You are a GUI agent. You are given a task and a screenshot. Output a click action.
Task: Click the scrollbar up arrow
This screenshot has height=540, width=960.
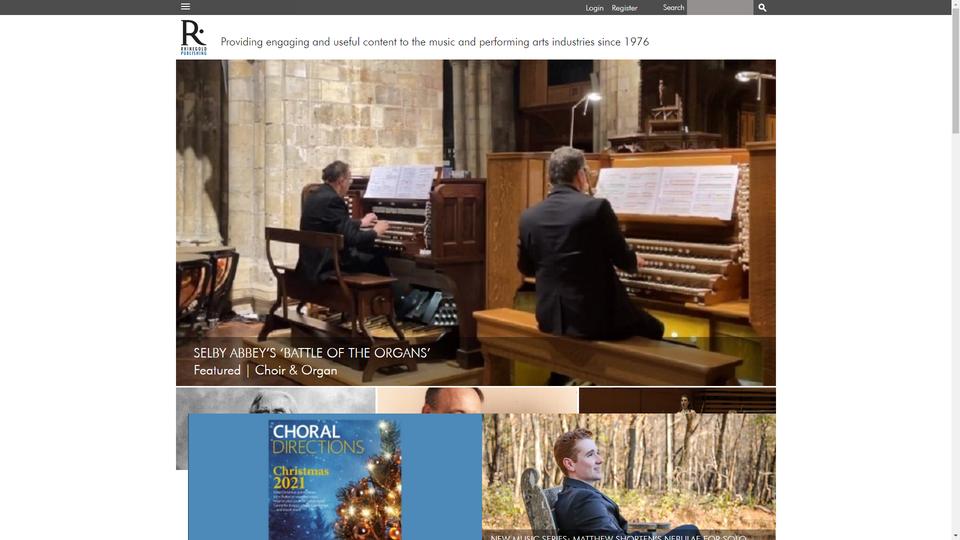click(955, 3)
